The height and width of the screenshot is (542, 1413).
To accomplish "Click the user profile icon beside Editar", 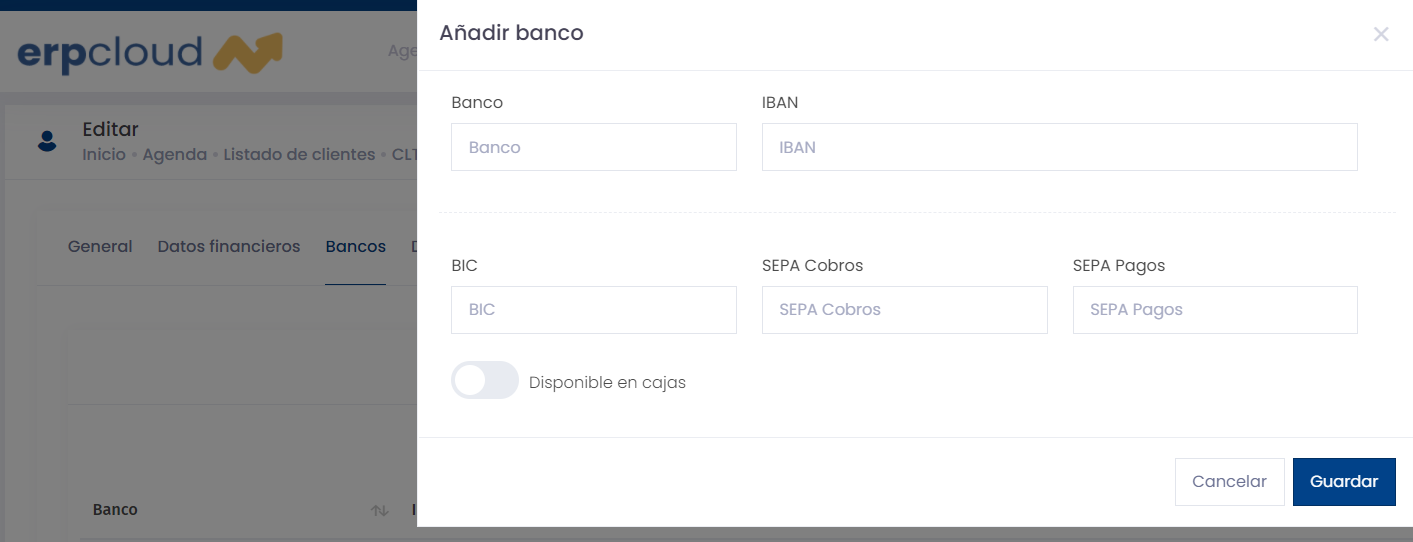I will 47,141.
